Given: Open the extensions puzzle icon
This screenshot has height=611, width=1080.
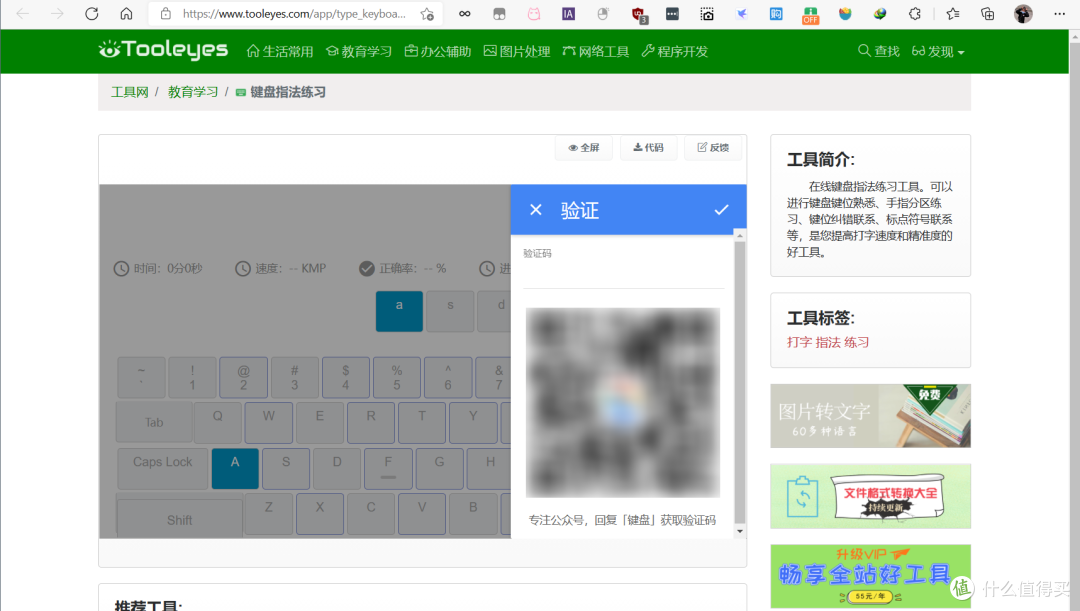Looking at the screenshot, I should coord(915,14).
